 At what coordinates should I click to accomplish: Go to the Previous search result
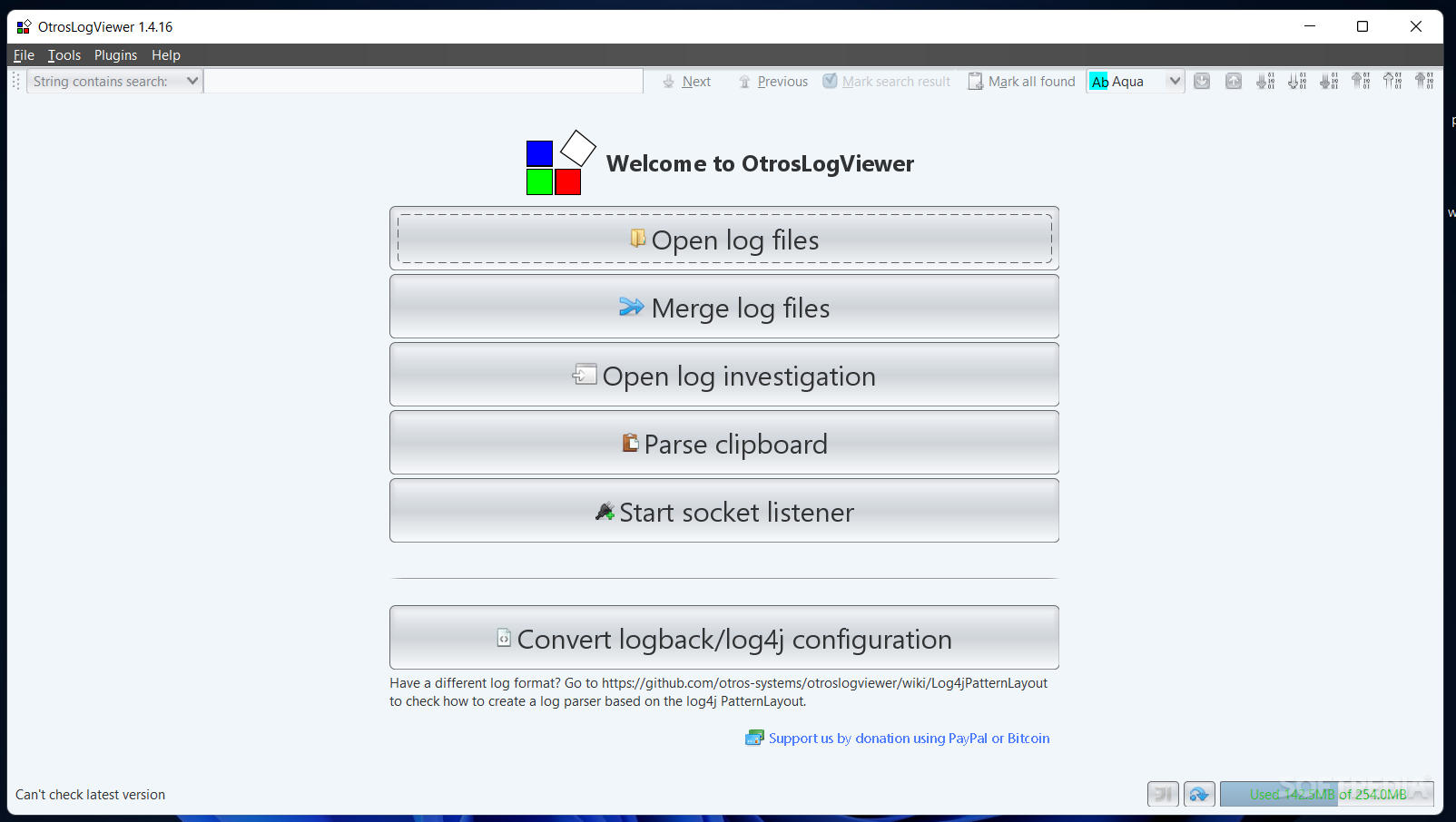(x=773, y=82)
